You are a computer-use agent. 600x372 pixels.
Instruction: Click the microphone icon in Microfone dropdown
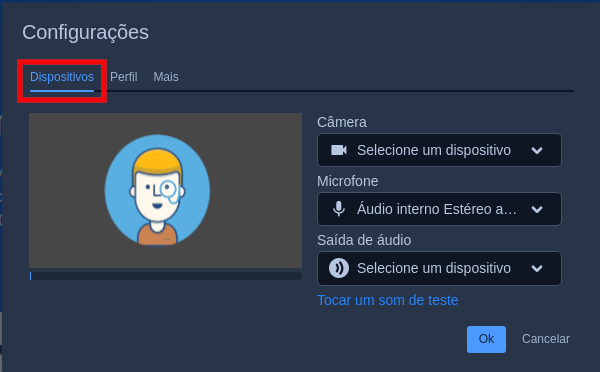pos(339,209)
